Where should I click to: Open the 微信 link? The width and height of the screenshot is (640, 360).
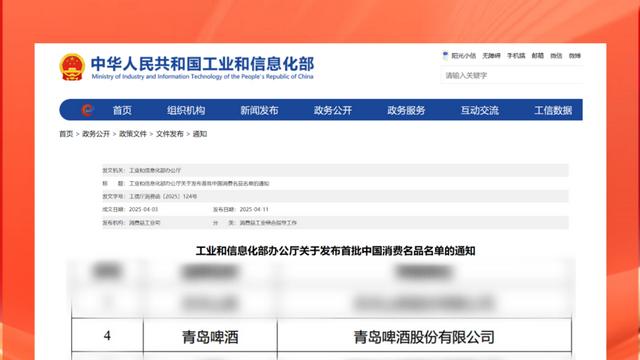pos(556,56)
